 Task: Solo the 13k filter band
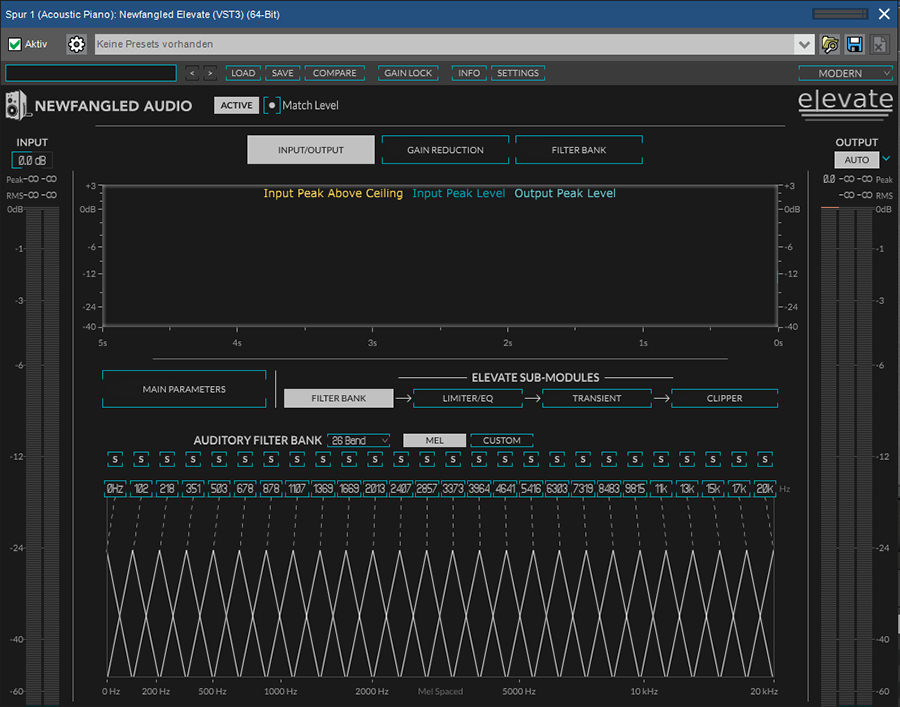(x=687, y=459)
